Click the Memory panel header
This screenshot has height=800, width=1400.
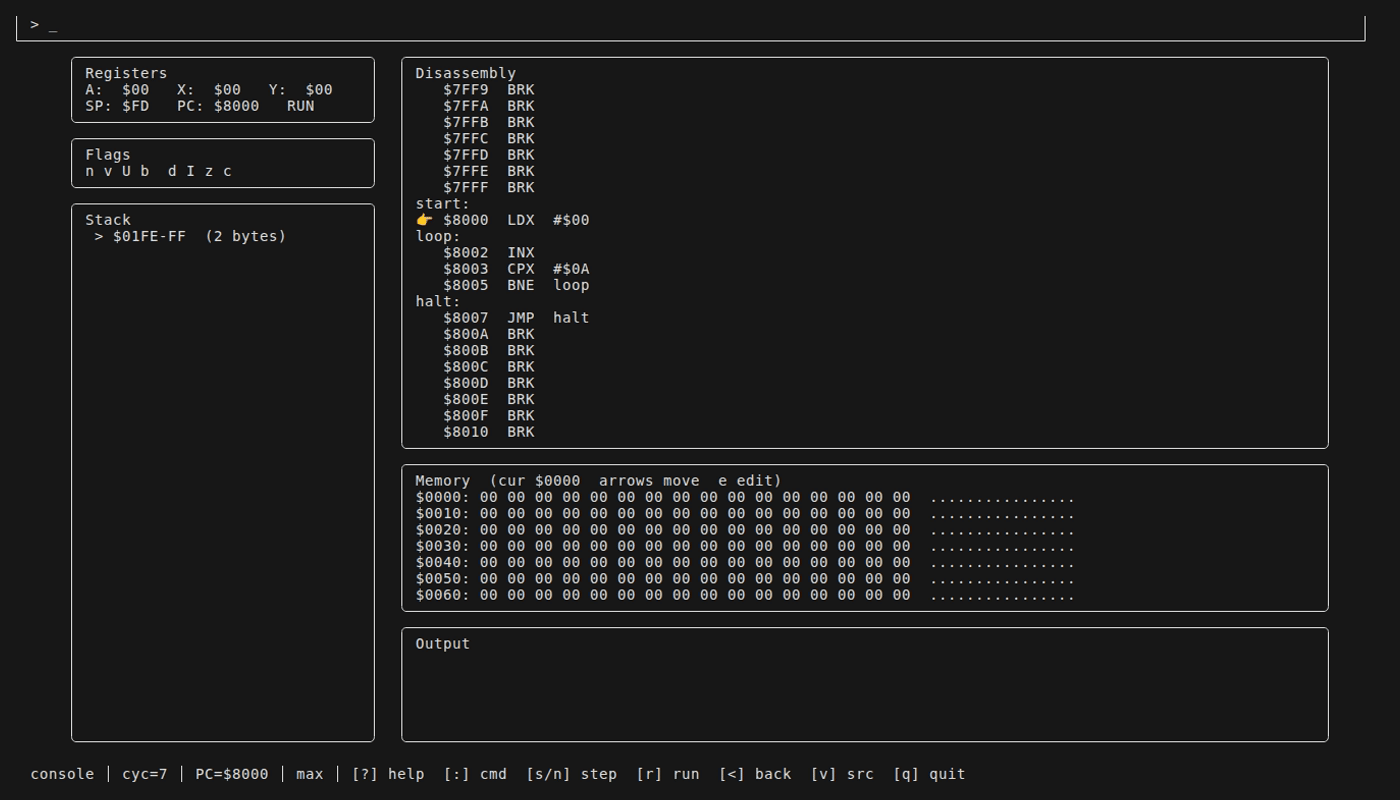598,481
